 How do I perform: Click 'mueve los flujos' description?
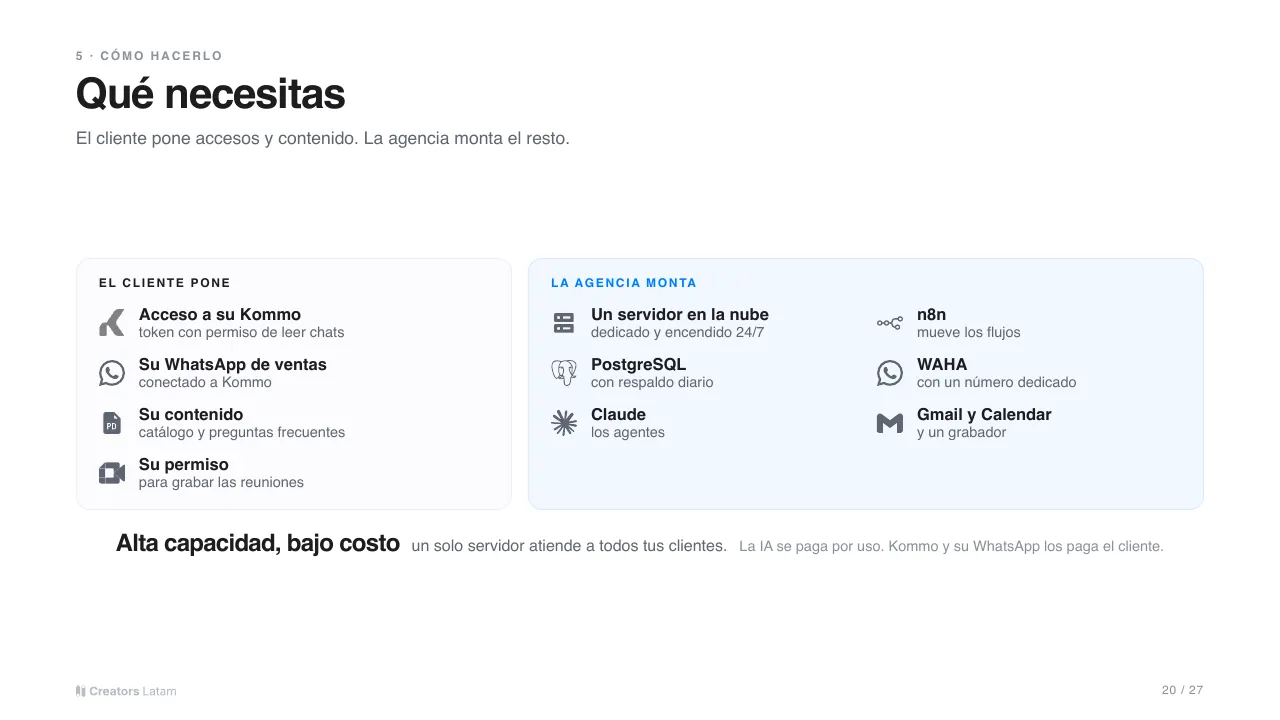[969, 332]
